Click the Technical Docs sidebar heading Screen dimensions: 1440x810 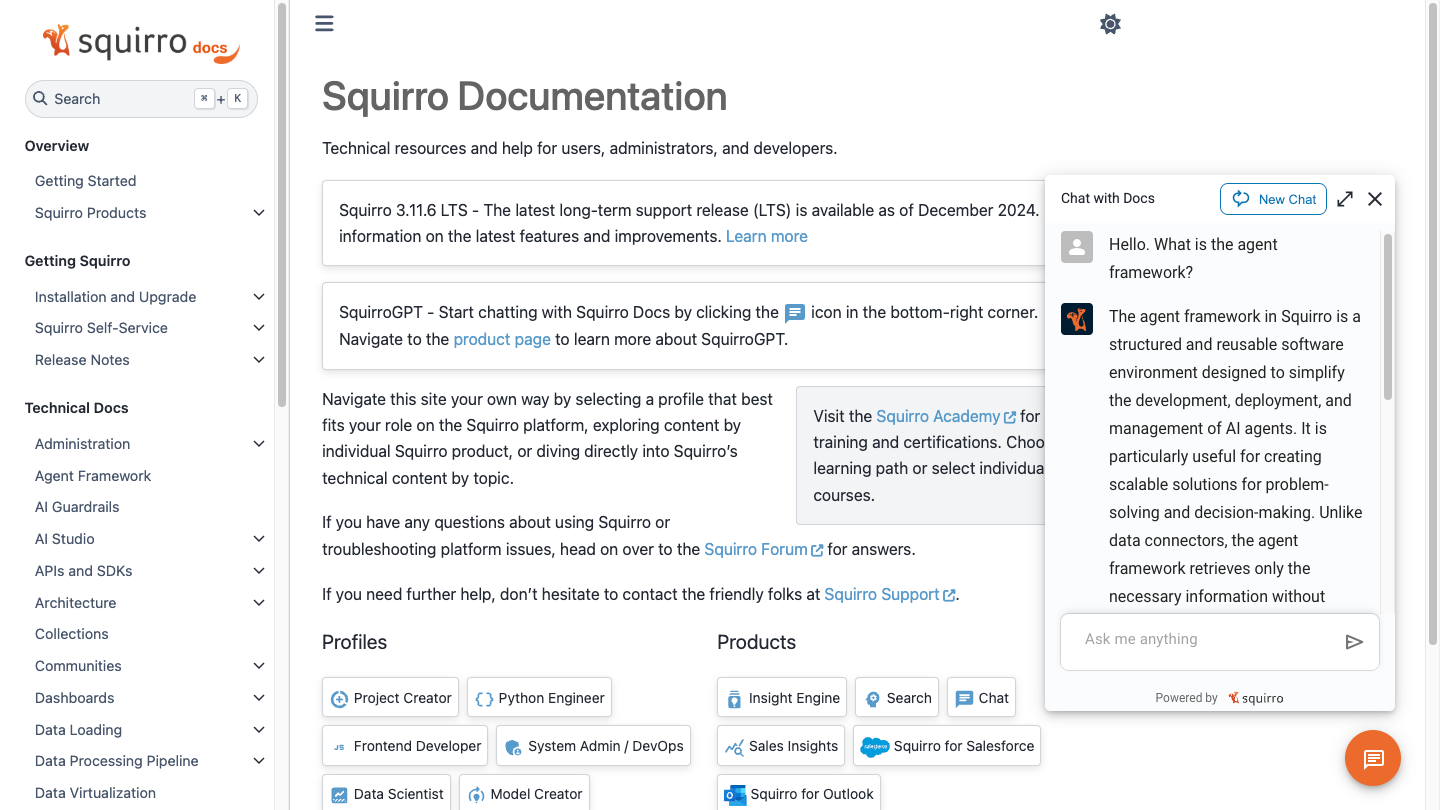tap(77, 408)
